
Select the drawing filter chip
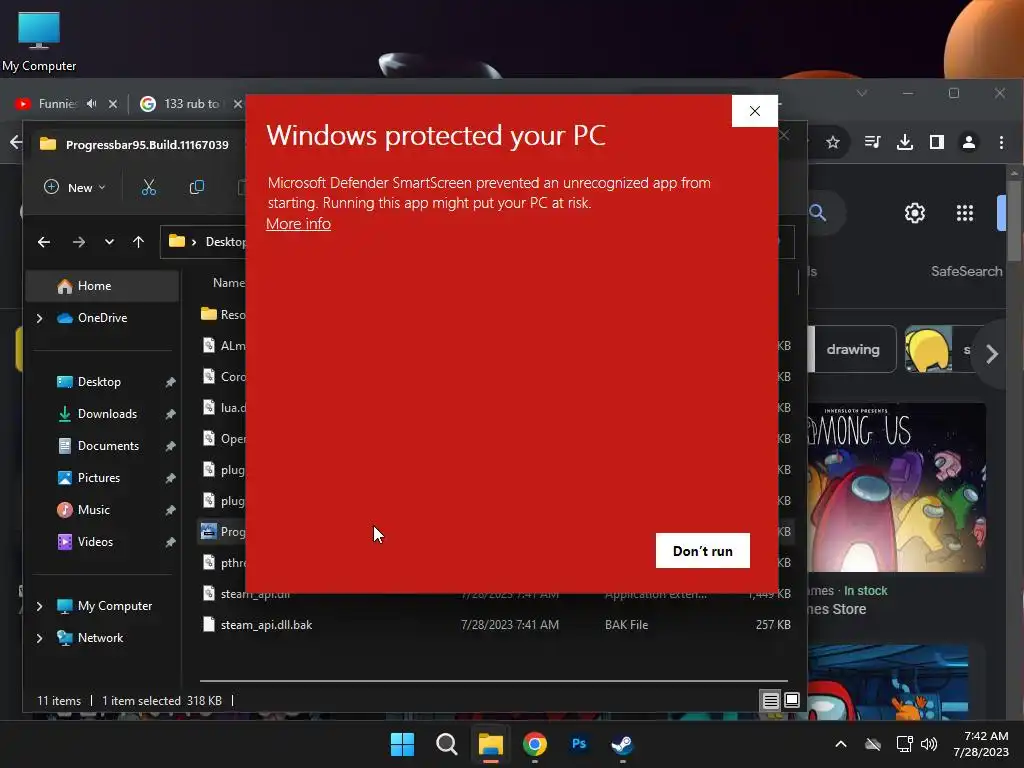click(x=853, y=349)
